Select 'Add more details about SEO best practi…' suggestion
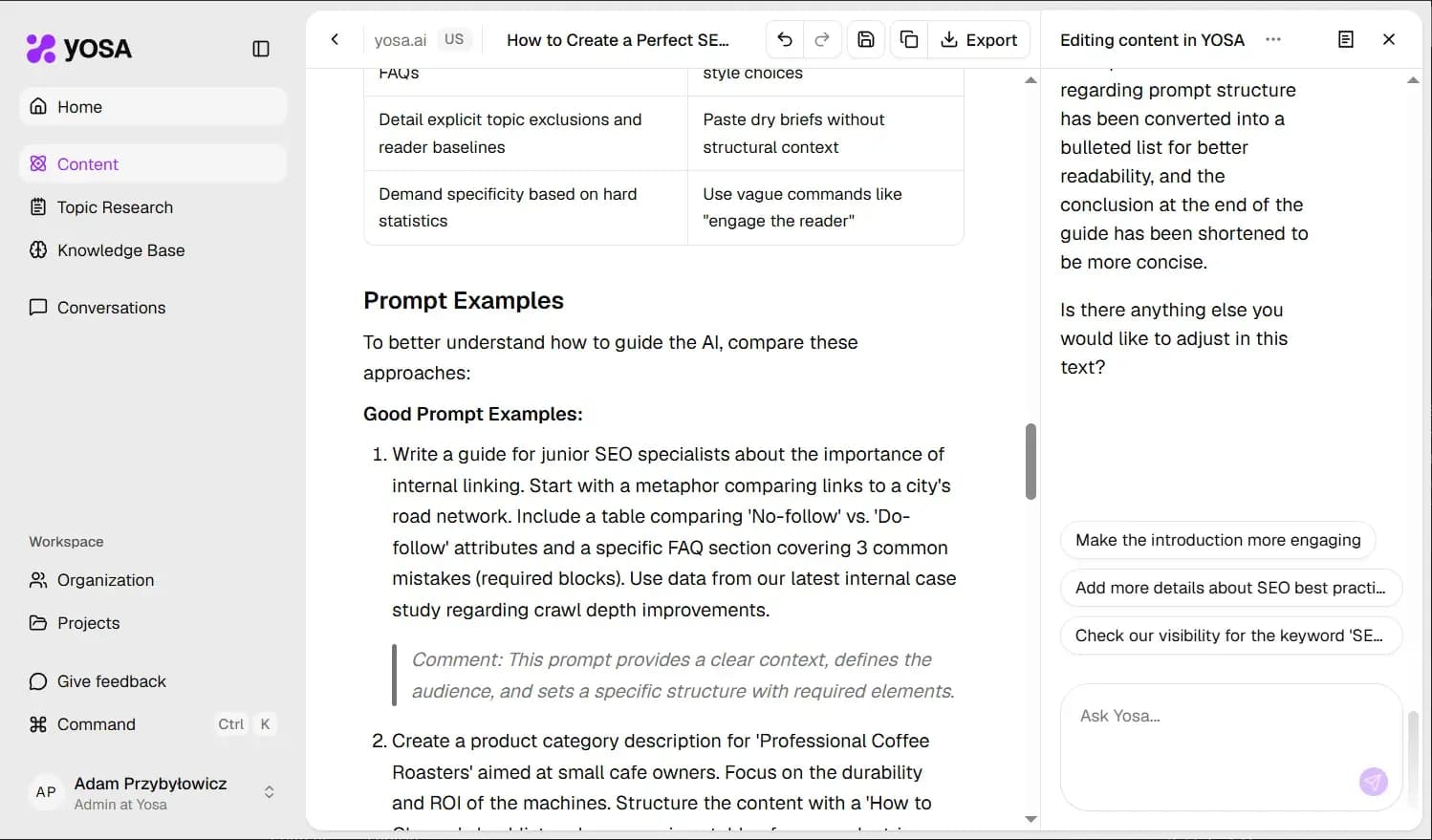Viewport: 1432px width, 840px height. (x=1231, y=588)
